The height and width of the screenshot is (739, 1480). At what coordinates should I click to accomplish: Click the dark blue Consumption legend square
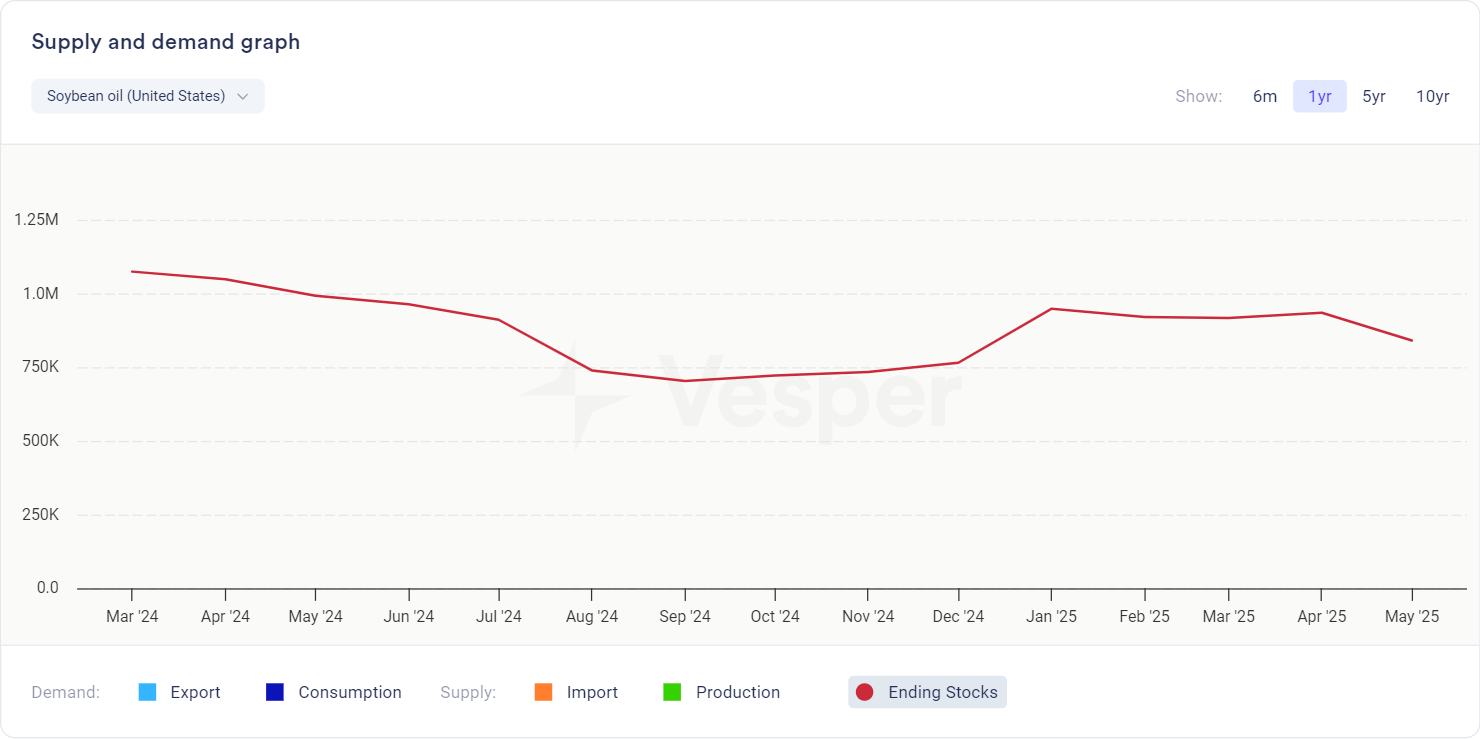coord(275,692)
